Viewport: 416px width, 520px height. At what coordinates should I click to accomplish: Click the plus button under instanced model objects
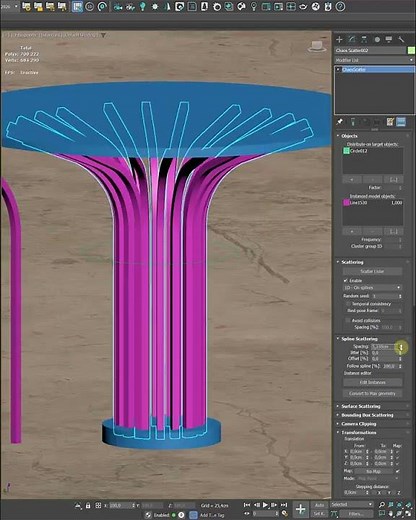tap(352, 231)
